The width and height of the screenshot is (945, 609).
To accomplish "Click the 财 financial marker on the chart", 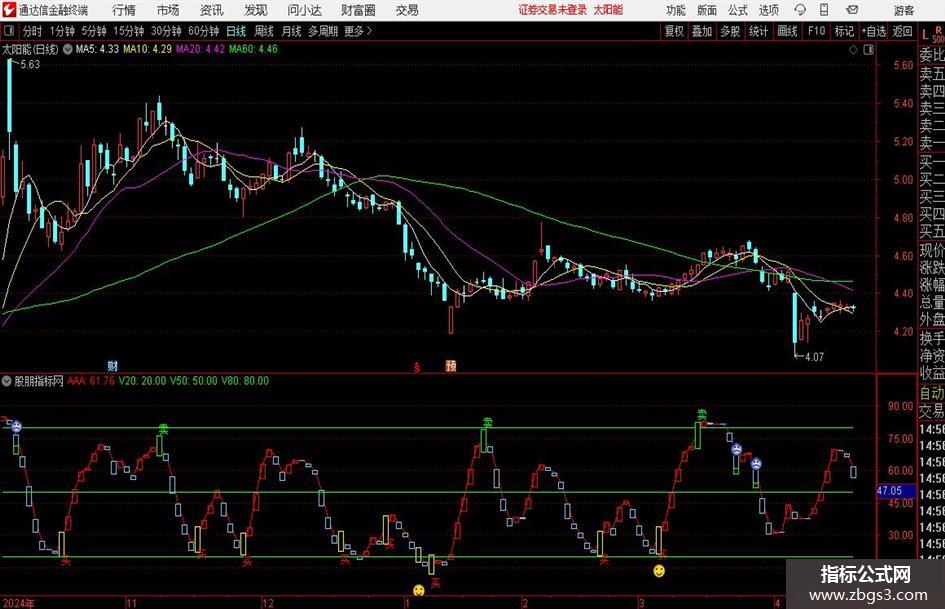I will coord(113,365).
